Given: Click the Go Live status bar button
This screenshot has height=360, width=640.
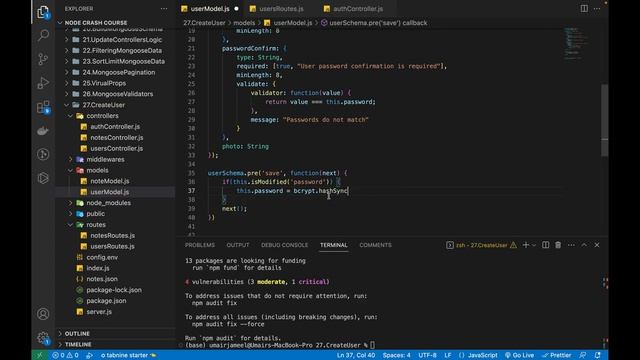Looking at the screenshot, I should [x=519, y=355].
